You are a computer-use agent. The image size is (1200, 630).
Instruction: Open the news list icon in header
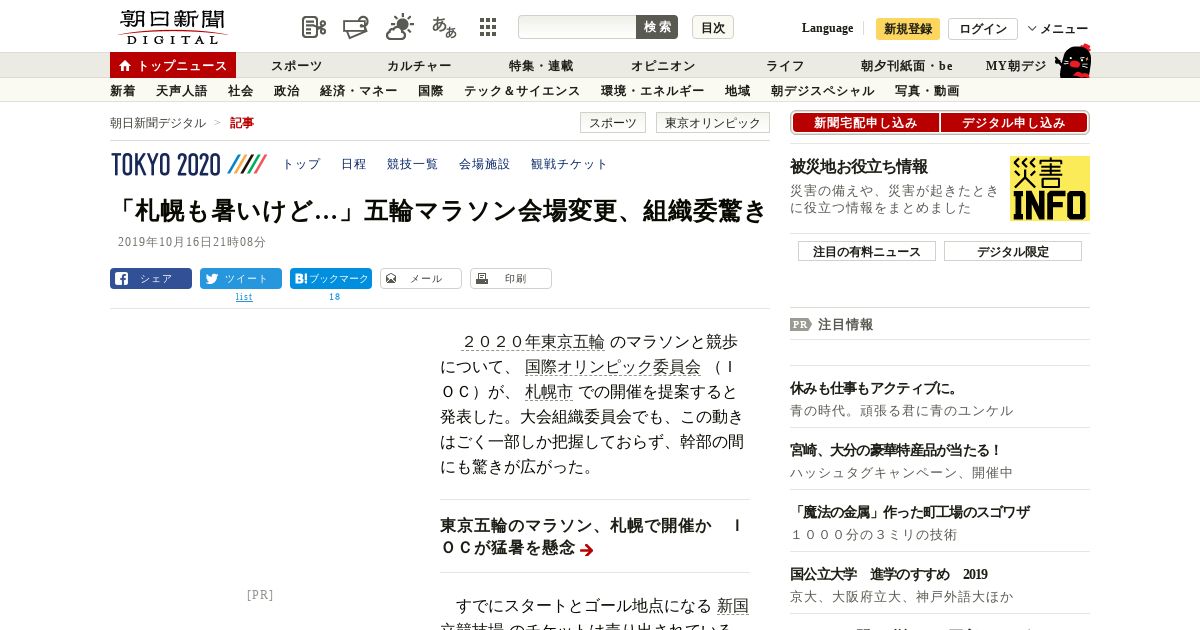(314, 27)
